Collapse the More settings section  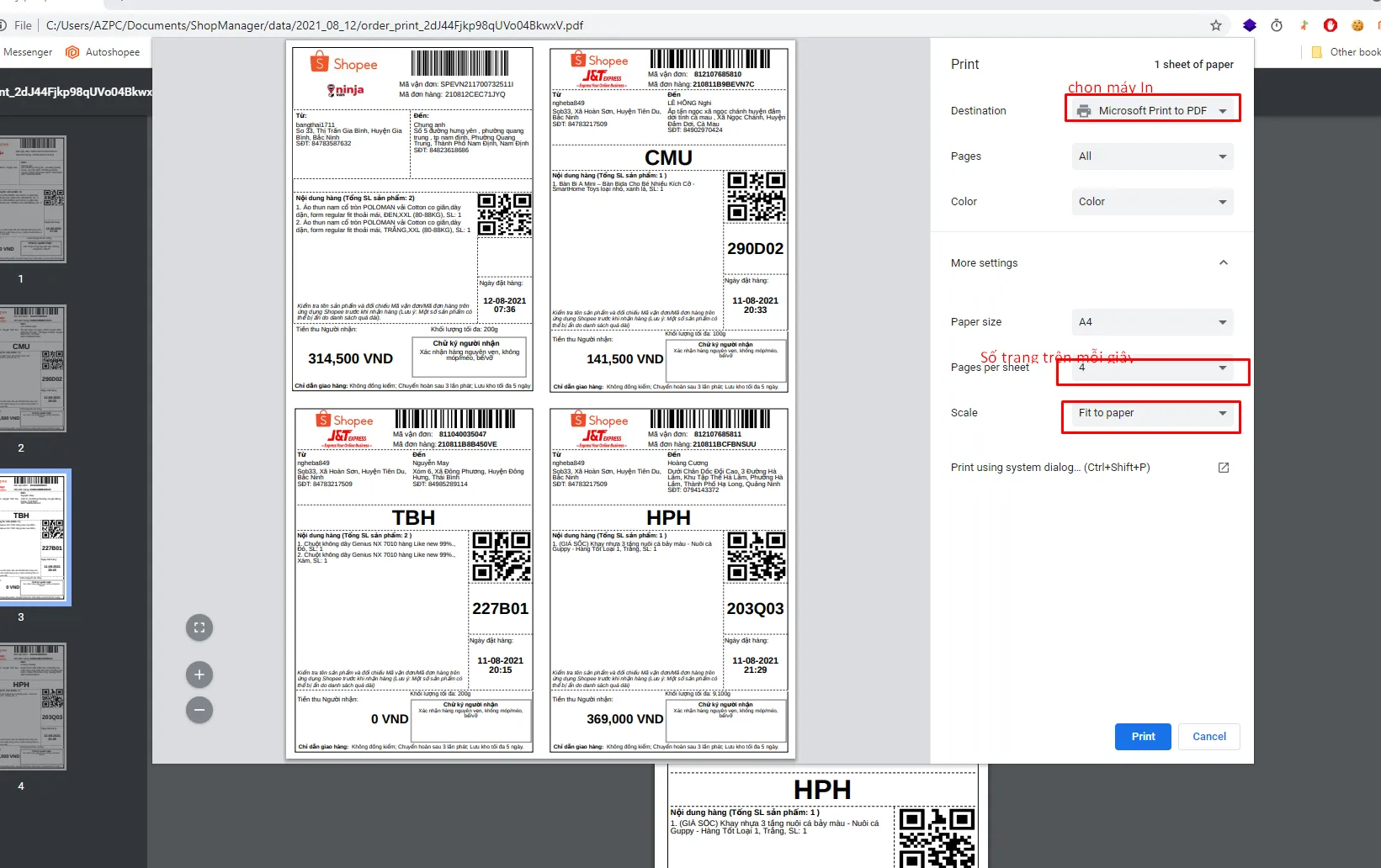click(x=1224, y=262)
